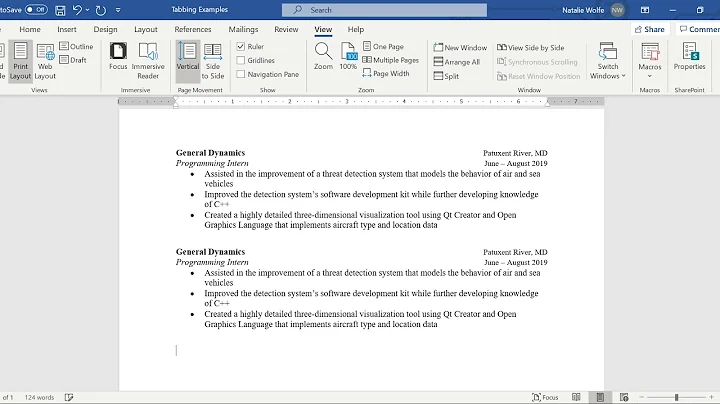Screen dimensions: 720x404
Task: Open Natalie Wolfe account avatar
Action: tap(617, 10)
